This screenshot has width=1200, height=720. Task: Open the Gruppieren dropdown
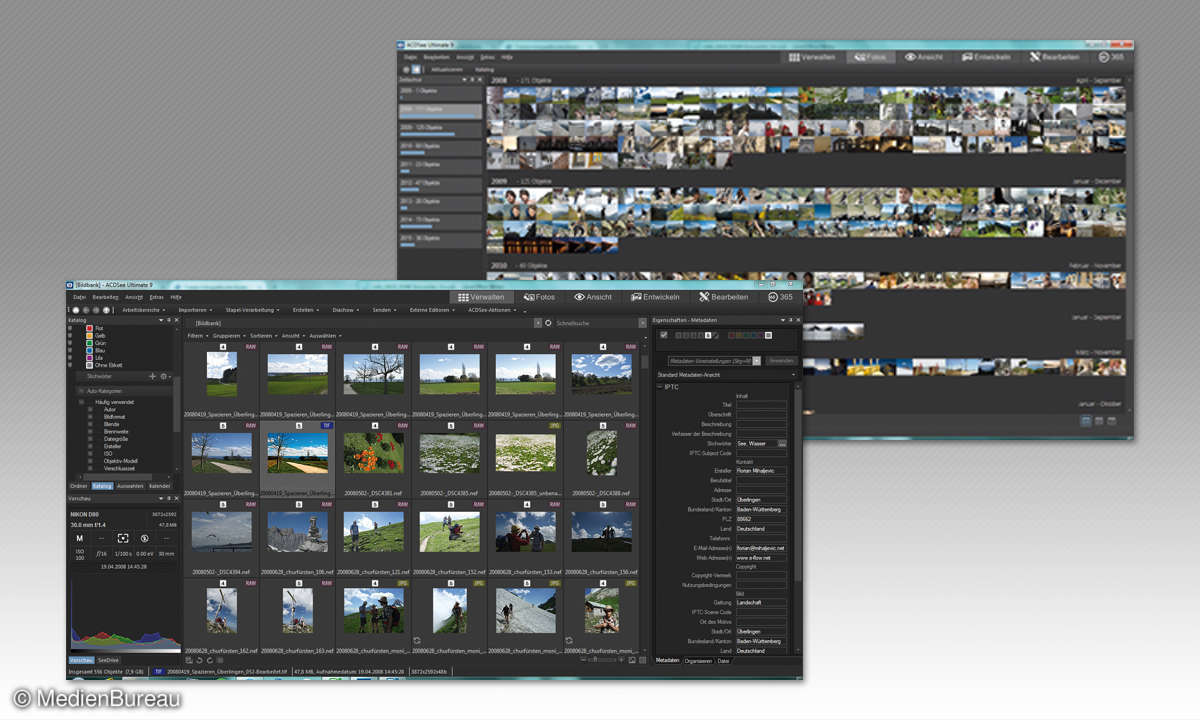click(228, 336)
